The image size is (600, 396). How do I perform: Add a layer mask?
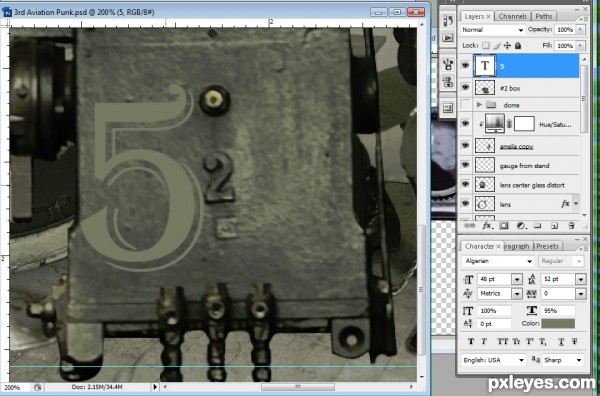coord(504,226)
